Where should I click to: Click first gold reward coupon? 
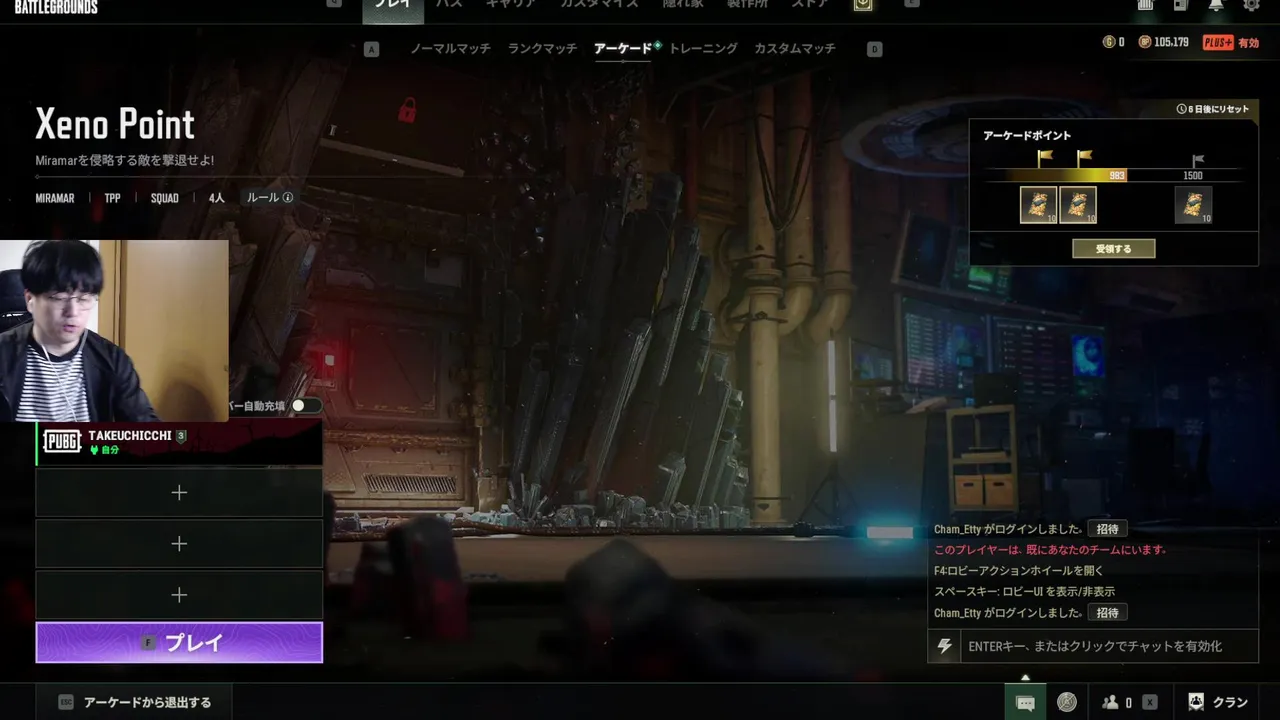(x=1039, y=205)
